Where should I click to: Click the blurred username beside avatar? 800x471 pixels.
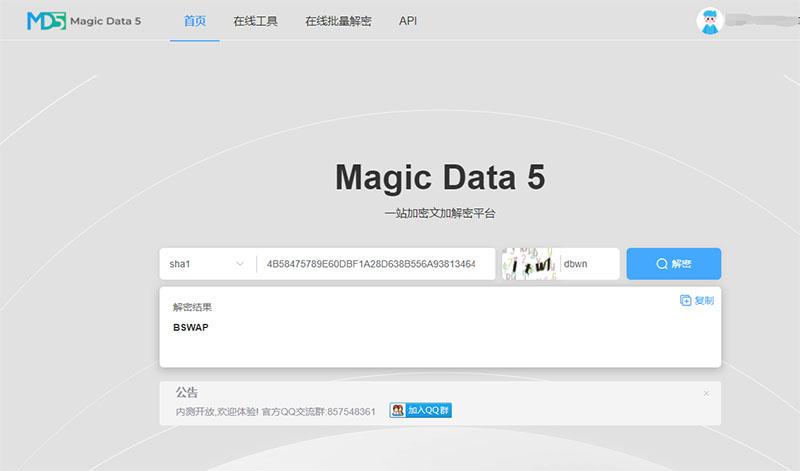(x=762, y=21)
